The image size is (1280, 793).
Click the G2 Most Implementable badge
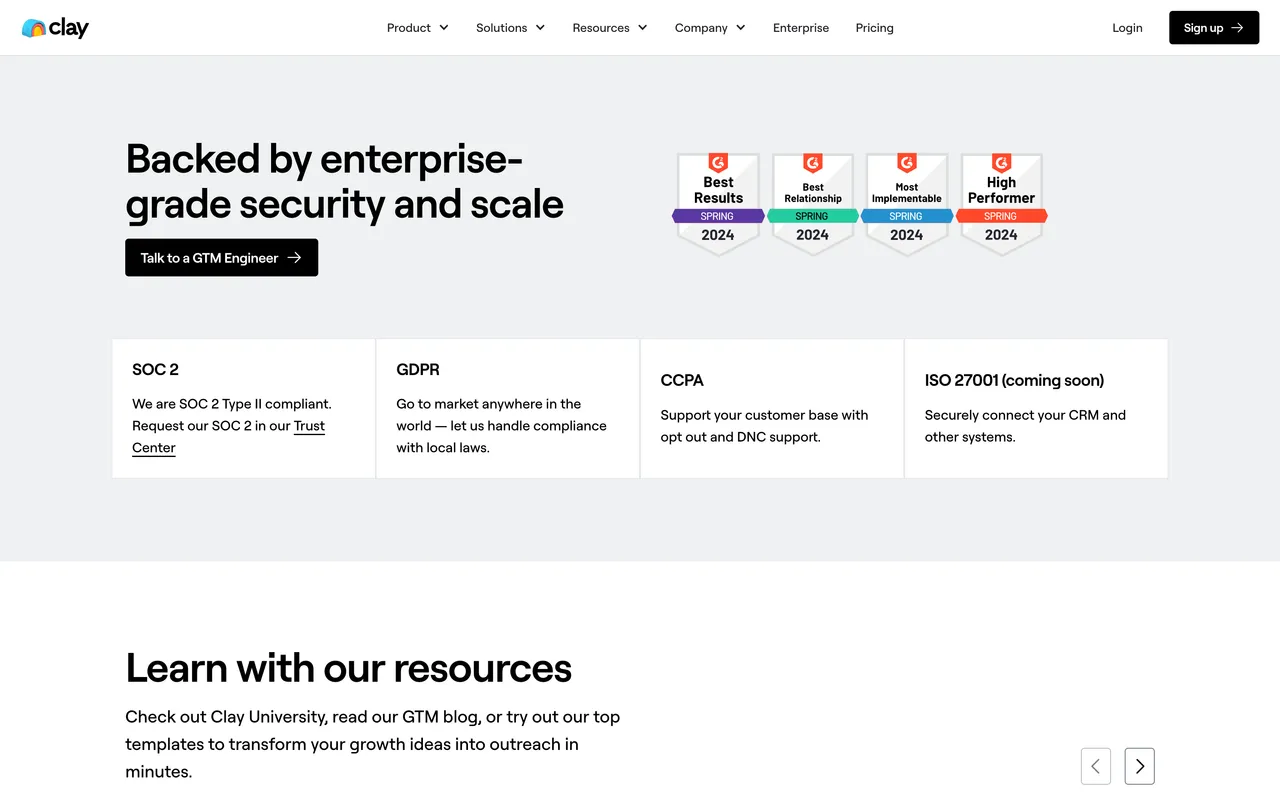(906, 200)
